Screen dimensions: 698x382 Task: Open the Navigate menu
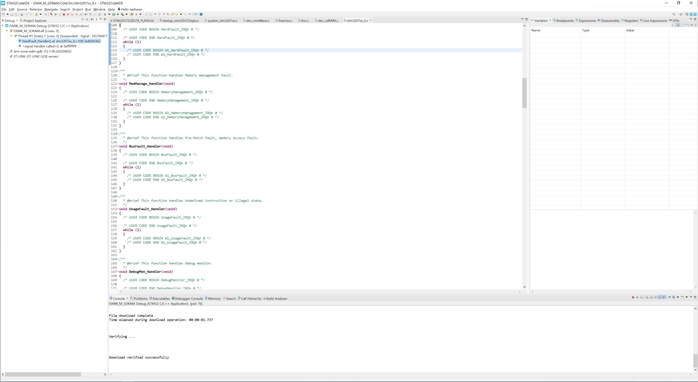point(51,9)
